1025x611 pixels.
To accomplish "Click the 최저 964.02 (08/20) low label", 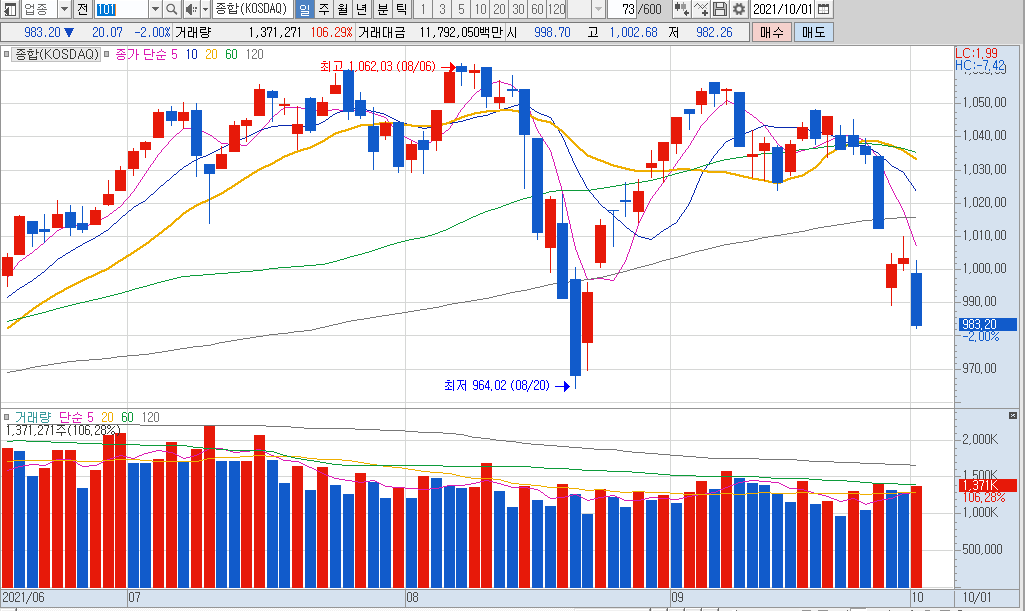I will (x=497, y=386).
